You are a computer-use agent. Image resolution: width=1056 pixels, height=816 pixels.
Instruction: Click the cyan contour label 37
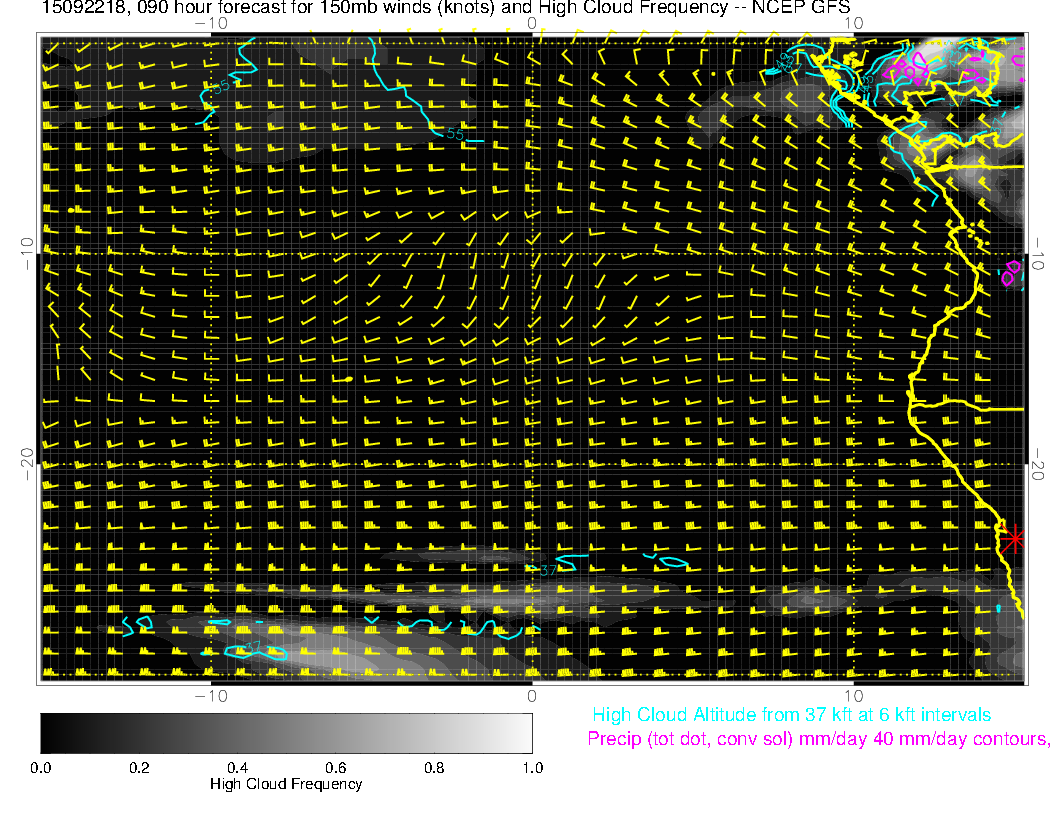click(x=548, y=570)
